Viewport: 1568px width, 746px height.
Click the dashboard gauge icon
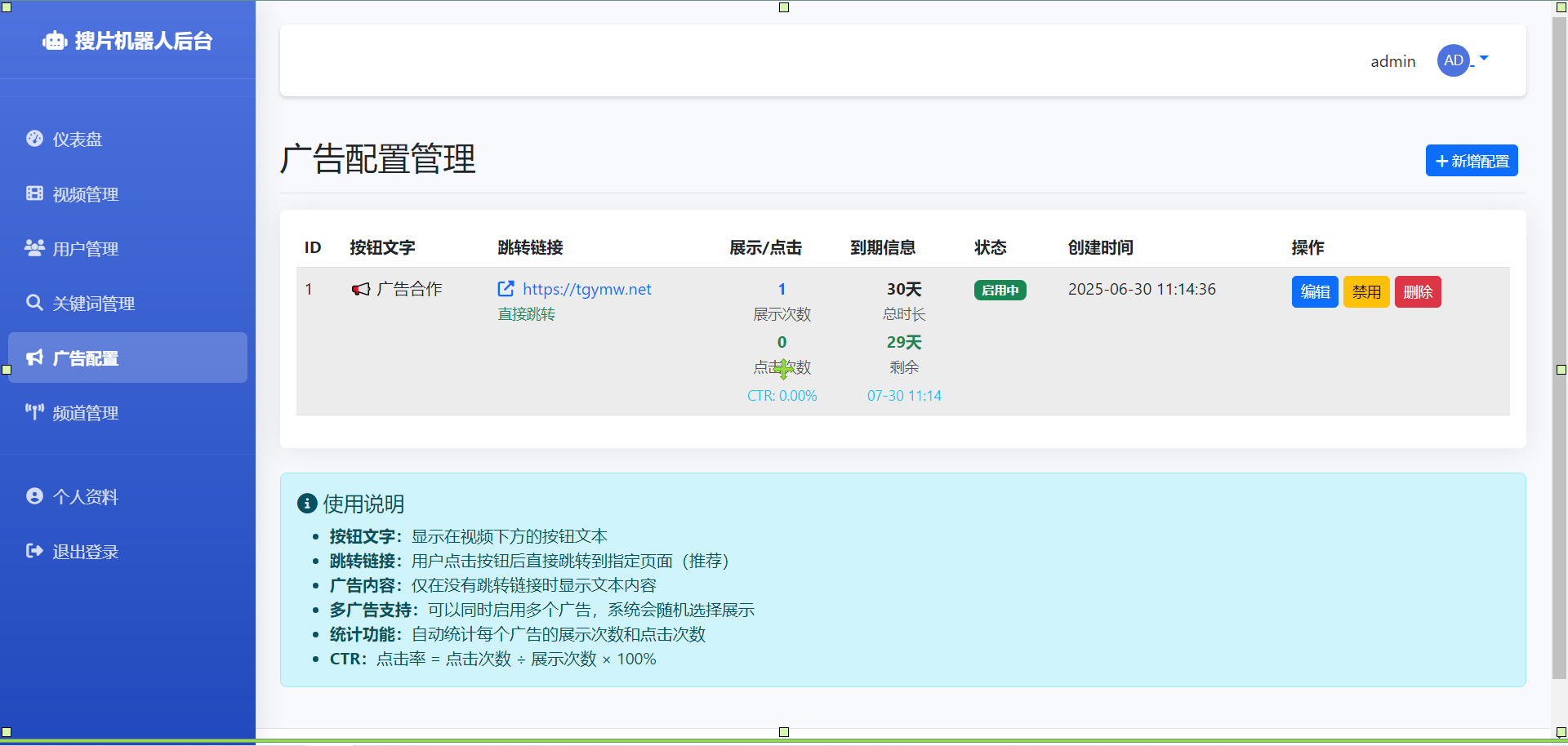(x=34, y=139)
